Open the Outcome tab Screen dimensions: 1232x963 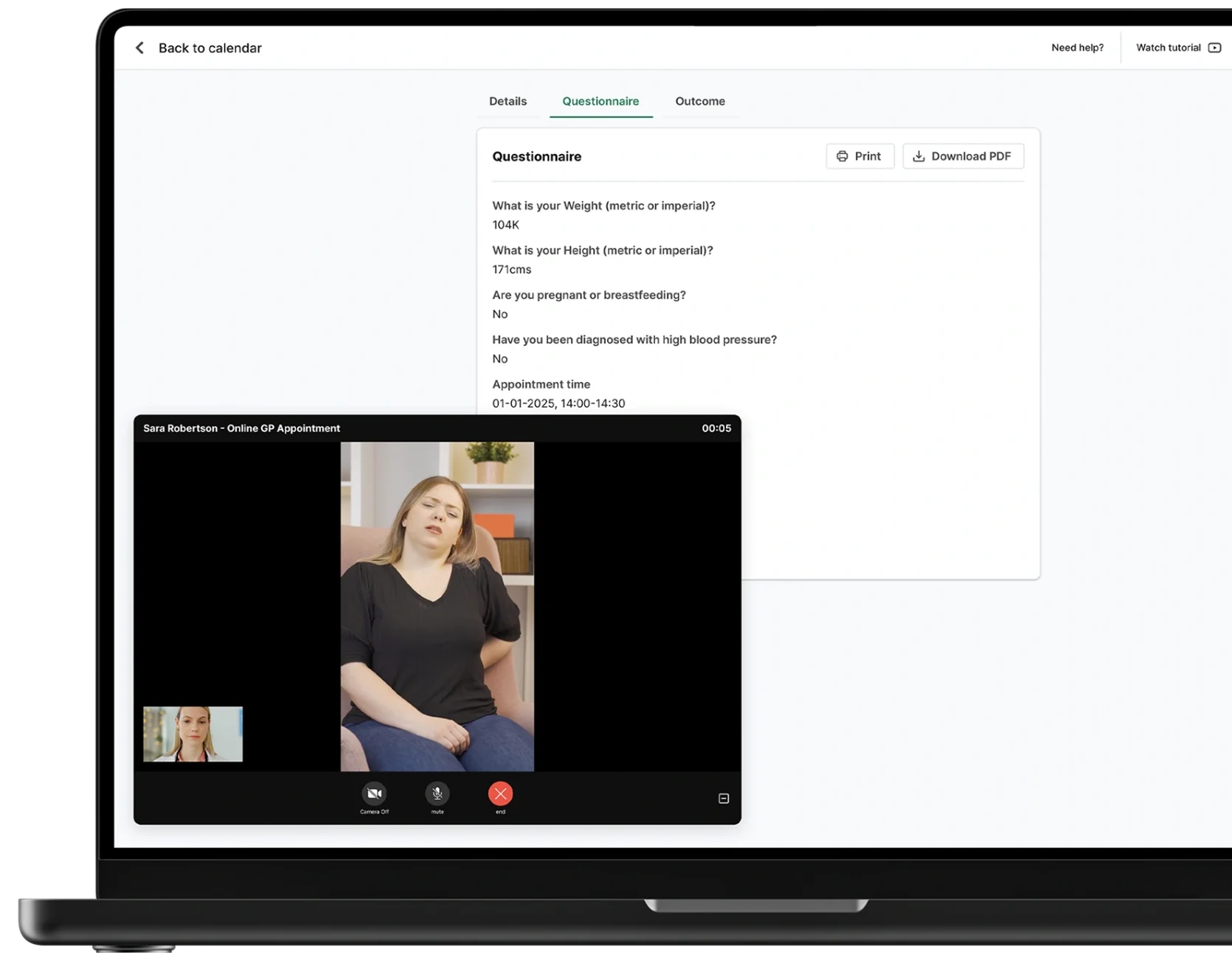coord(699,101)
